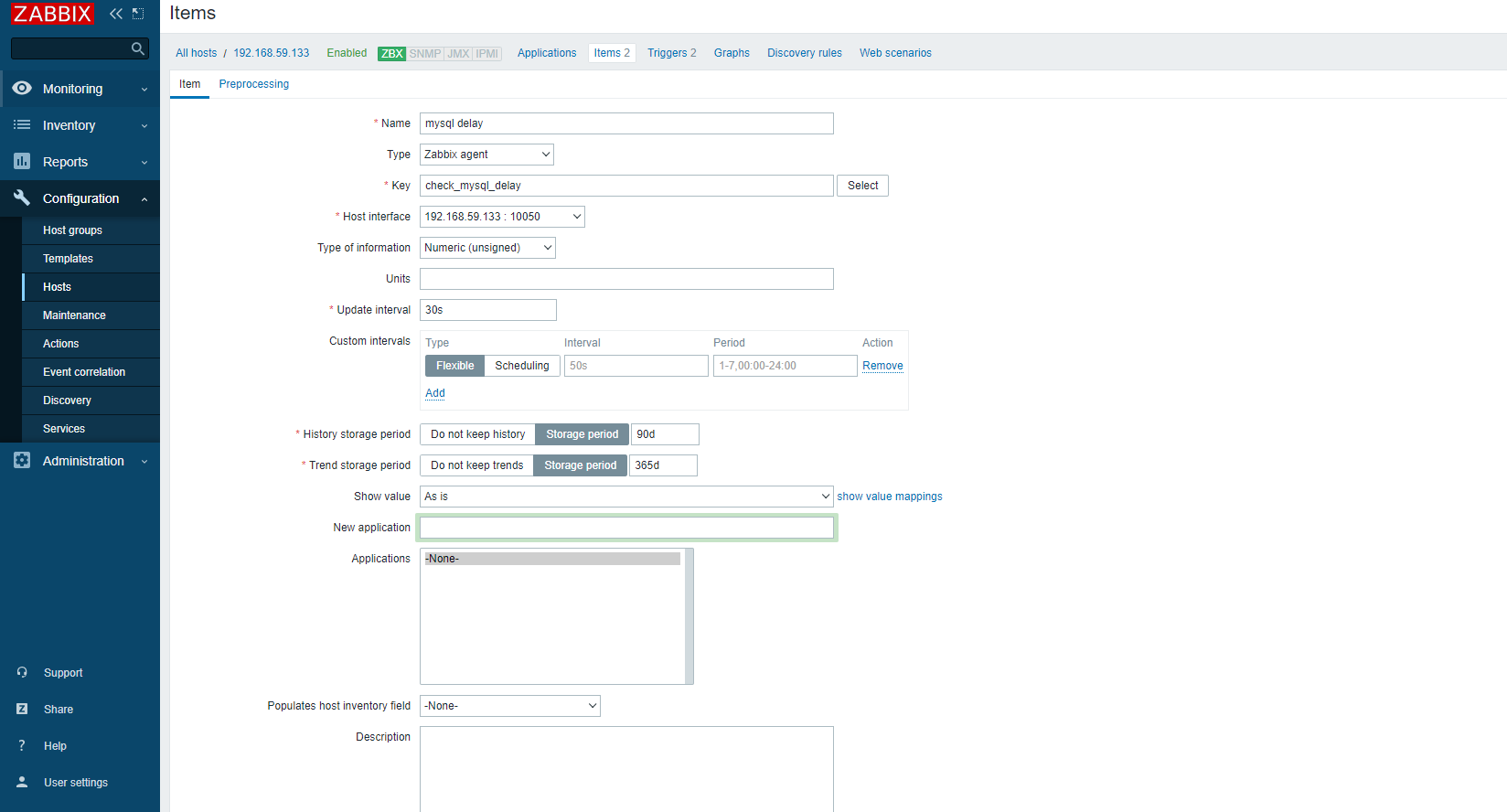
Task: Open the Web scenarios tab
Action: 895,53
